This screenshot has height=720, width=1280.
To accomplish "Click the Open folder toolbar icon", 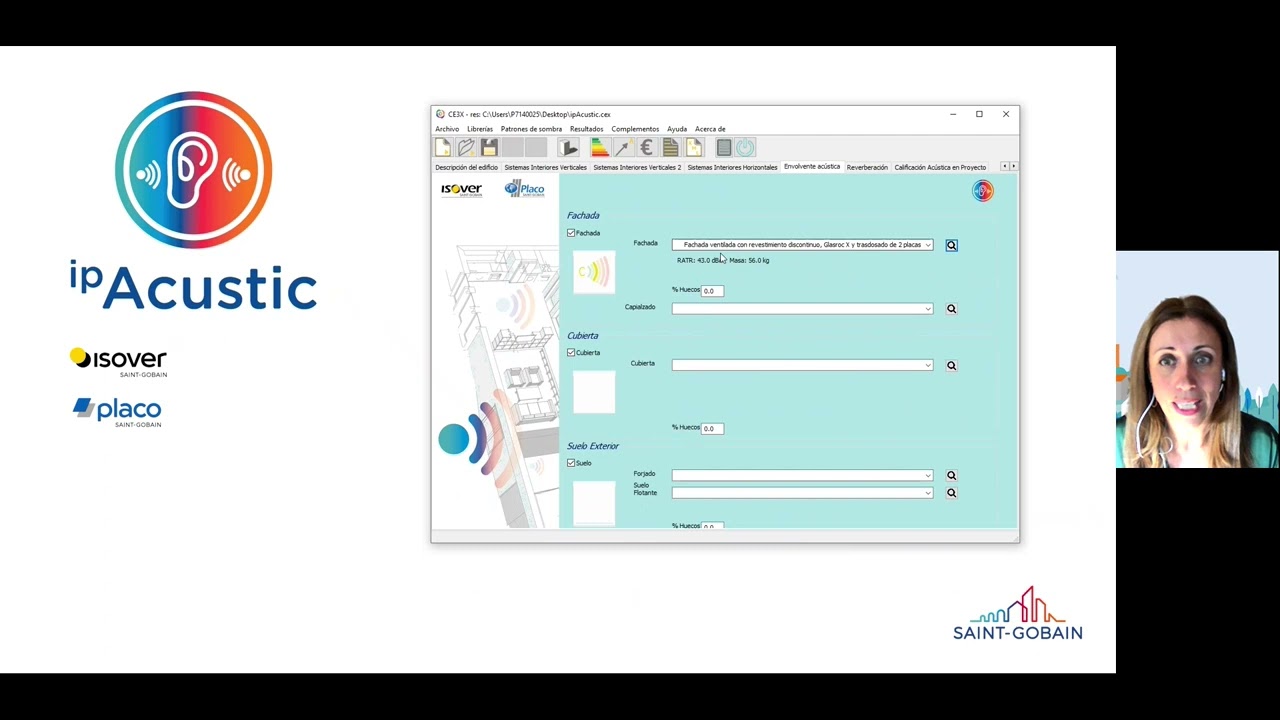I will tap(466, 148).
